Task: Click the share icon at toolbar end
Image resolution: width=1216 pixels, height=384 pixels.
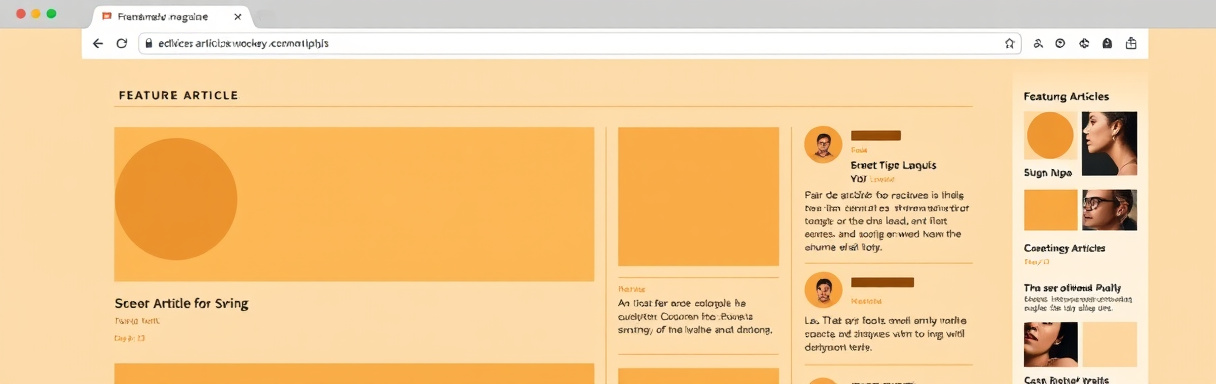Action: pos(1131,43)
